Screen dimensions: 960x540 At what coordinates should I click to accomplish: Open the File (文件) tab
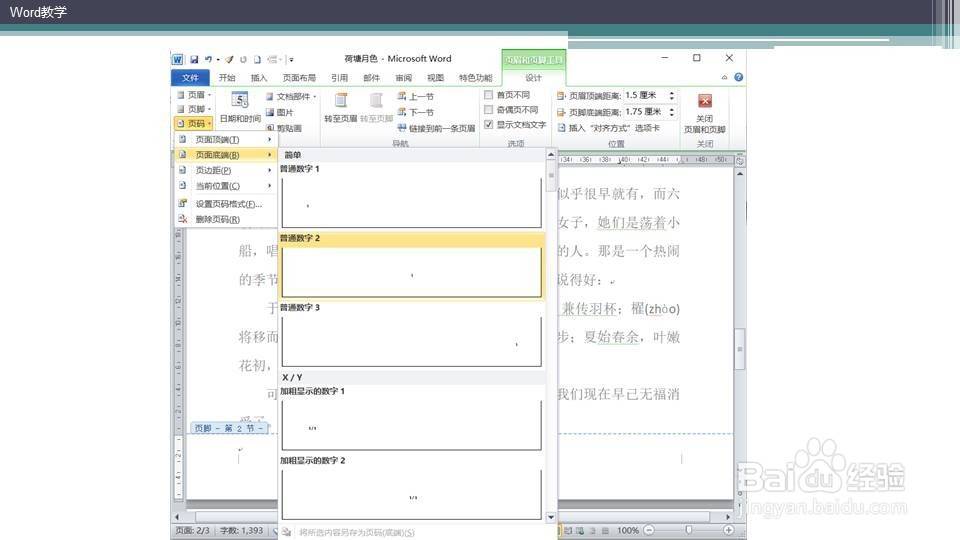pos(190,78)
